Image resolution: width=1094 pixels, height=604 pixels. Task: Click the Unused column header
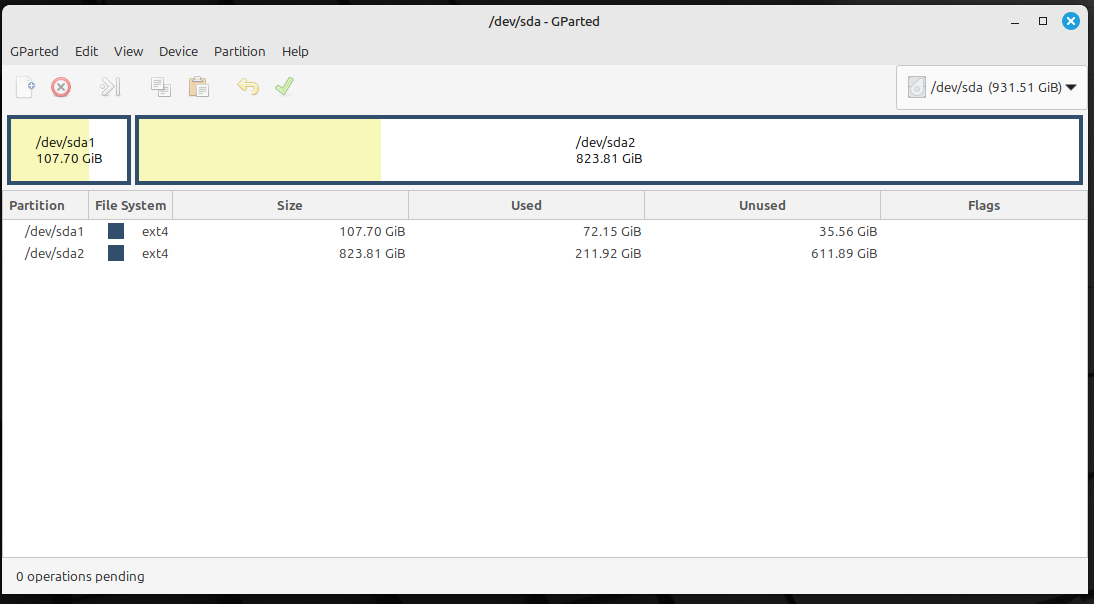[x=762, y=205]
